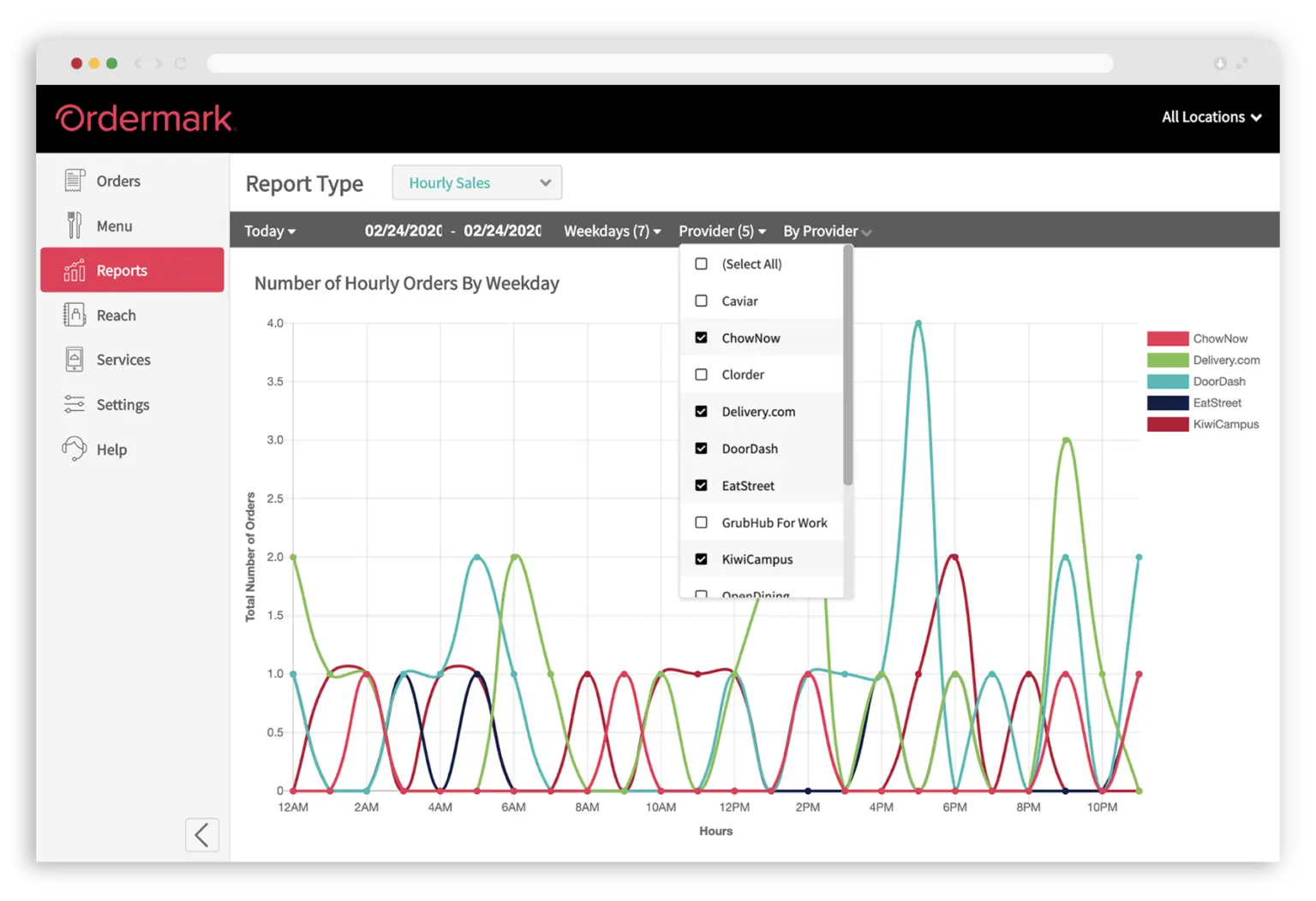Click the ChowNow legend color swatch
The width and height of the screenshot is (1316, 901).
(x=1168, y=338)
